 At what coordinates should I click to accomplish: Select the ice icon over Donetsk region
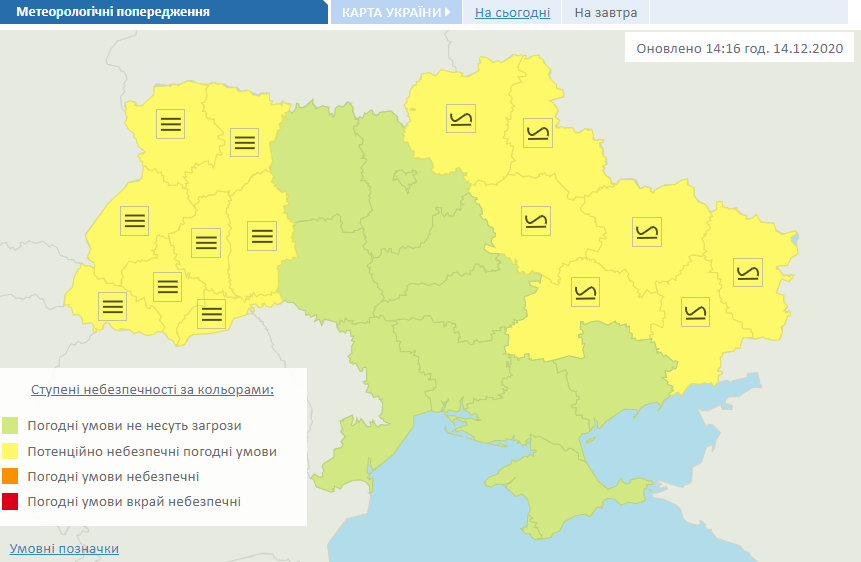point(695,311)
